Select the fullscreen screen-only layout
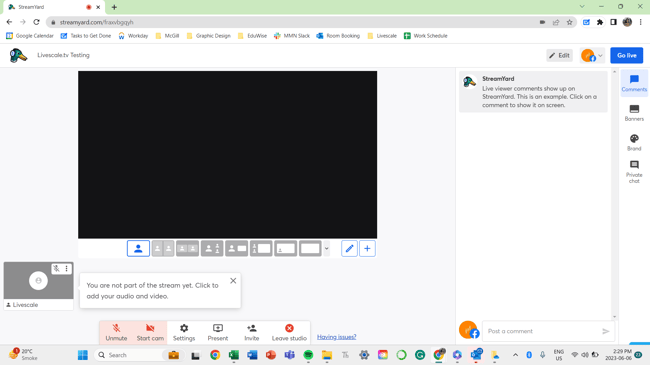 click(310, 248)
